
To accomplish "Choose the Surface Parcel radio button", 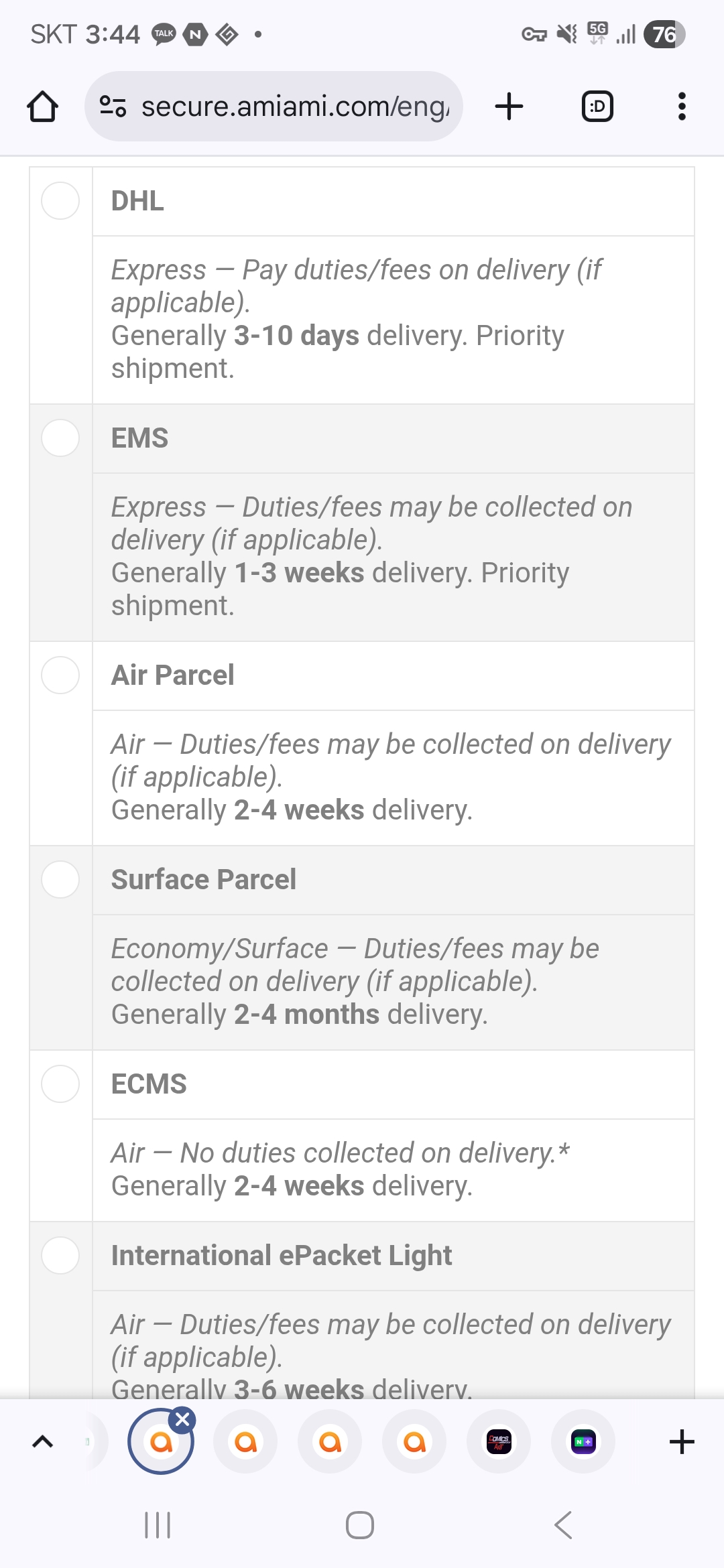I will (x=60, y=879).
